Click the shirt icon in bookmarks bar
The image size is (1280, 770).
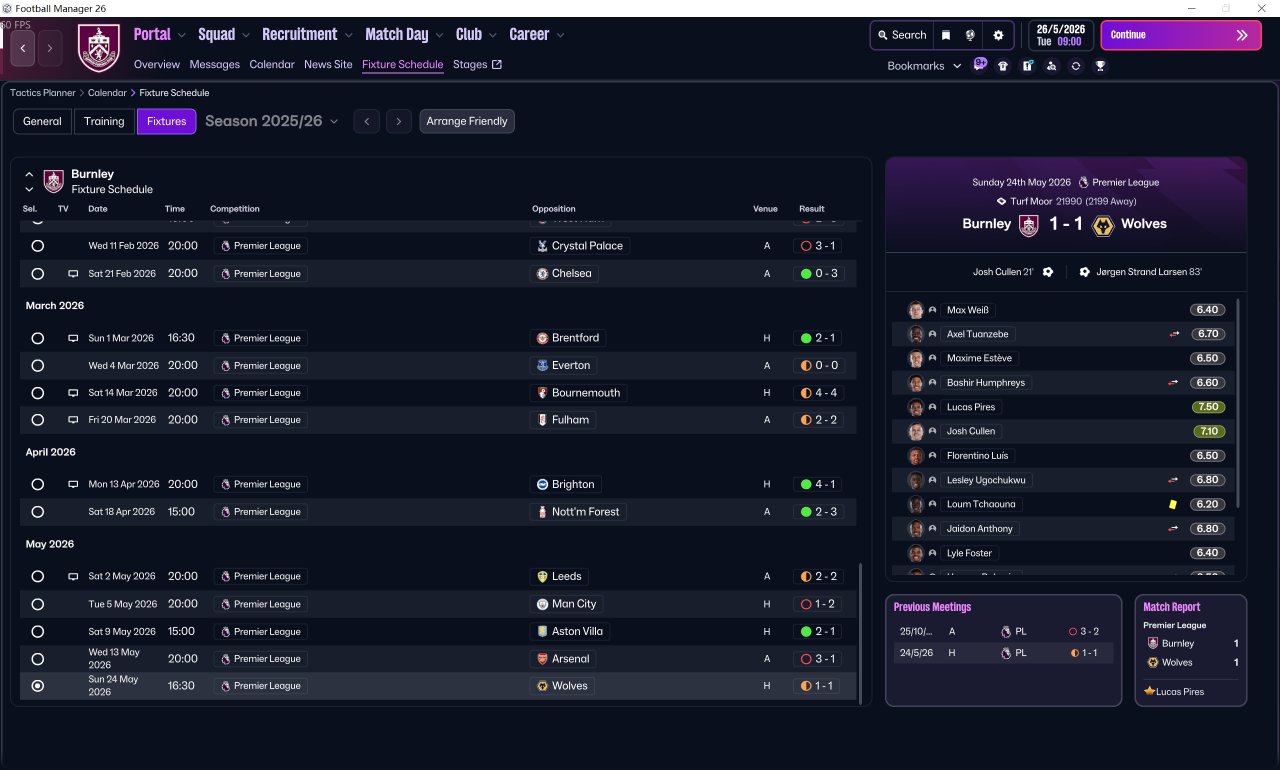(1003, 66)
